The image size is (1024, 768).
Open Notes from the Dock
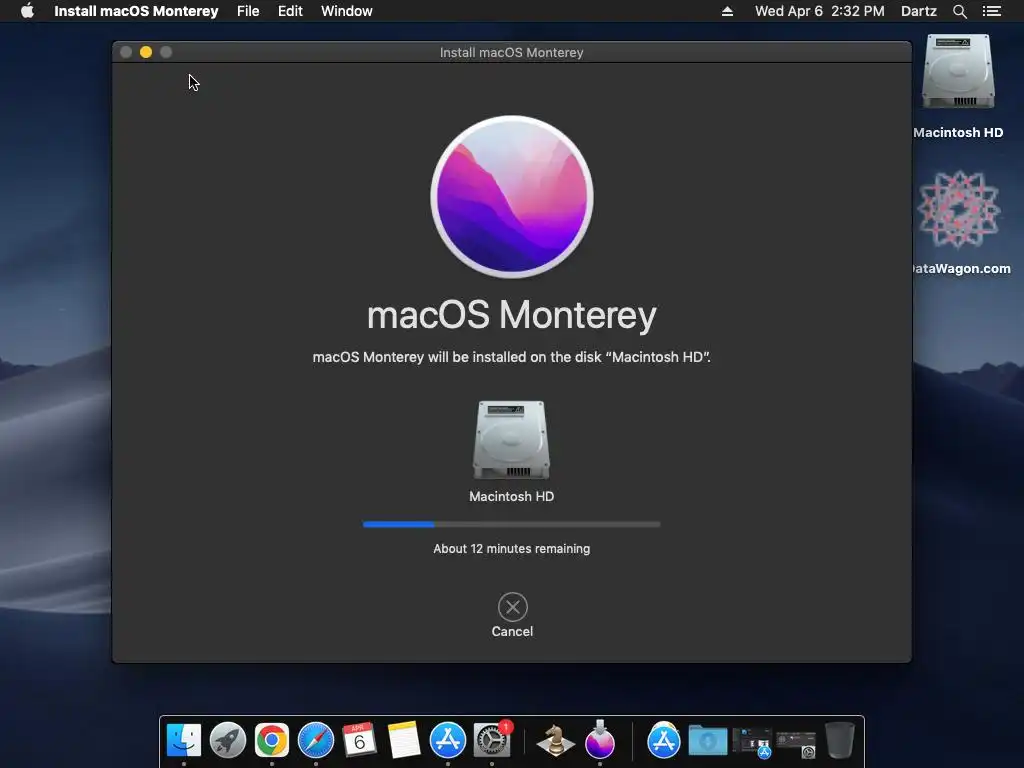click(404, 740)
